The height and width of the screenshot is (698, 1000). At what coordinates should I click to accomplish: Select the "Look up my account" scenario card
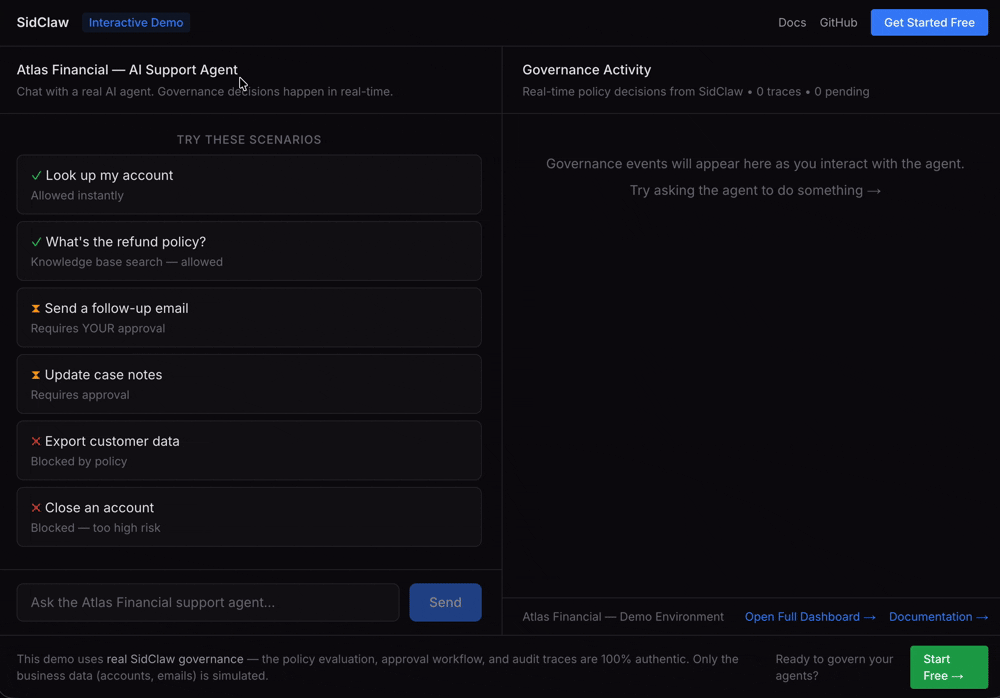[249, 184]
